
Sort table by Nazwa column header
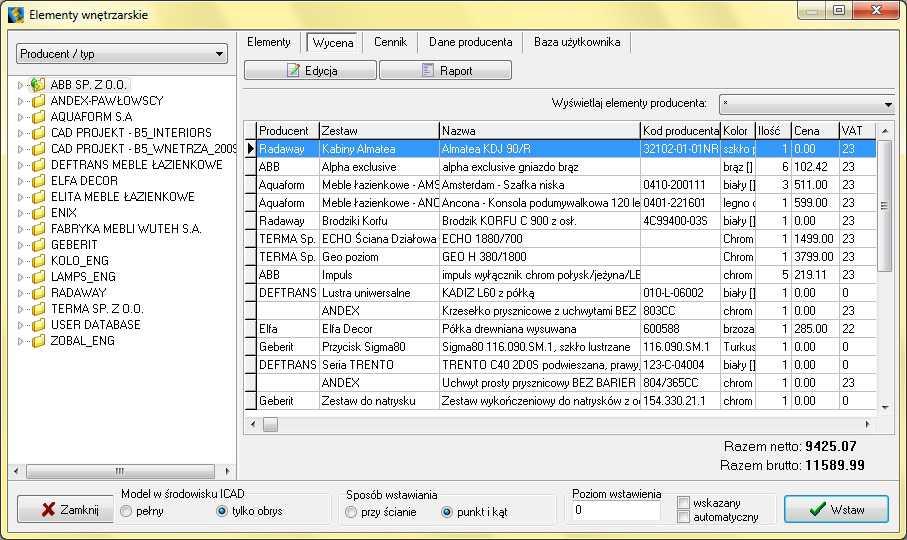point(540,131)
